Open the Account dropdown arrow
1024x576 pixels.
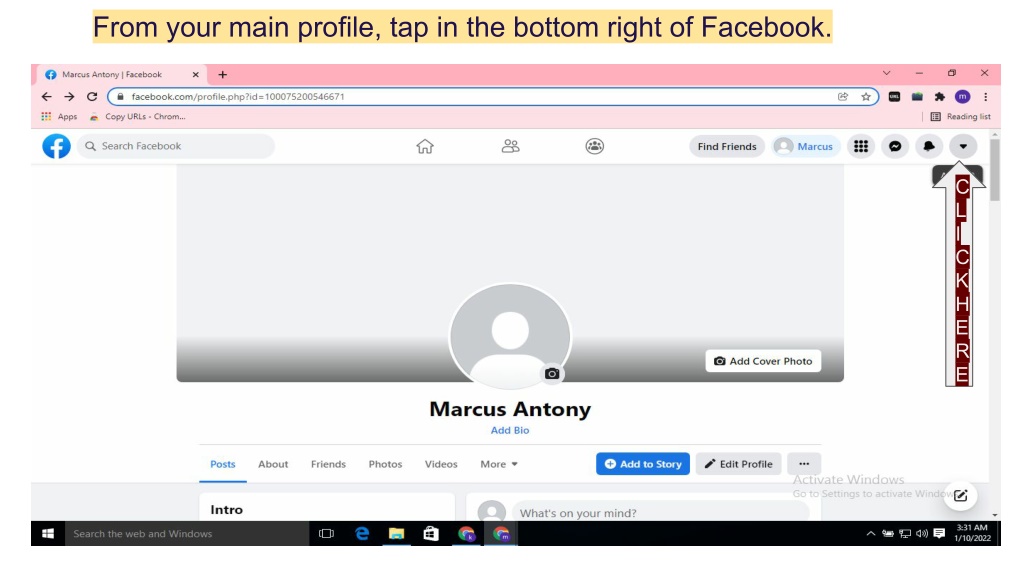(x=963, y=146)
